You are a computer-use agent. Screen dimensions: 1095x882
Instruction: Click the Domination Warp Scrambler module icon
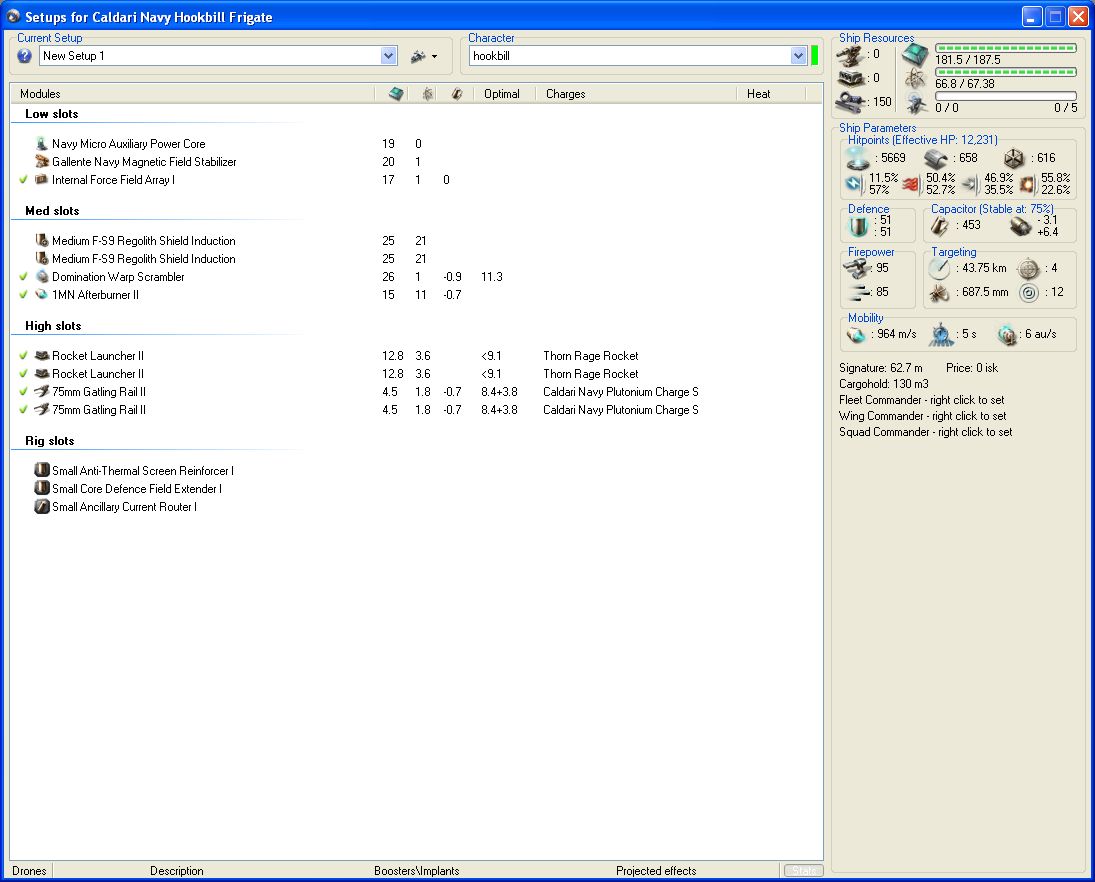(x=42, y=277)
